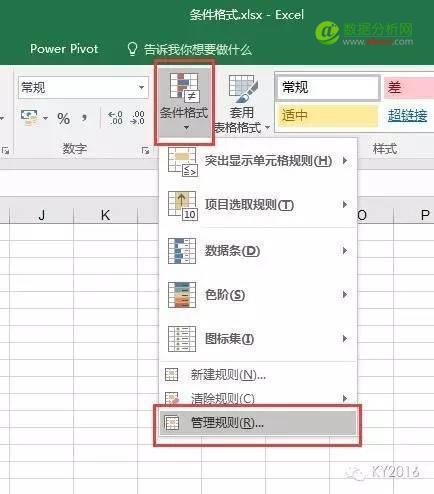Click the Data Bars icon
Image resolution: width=434 pixels, height=494 pixels.
(x=182, y=251)
